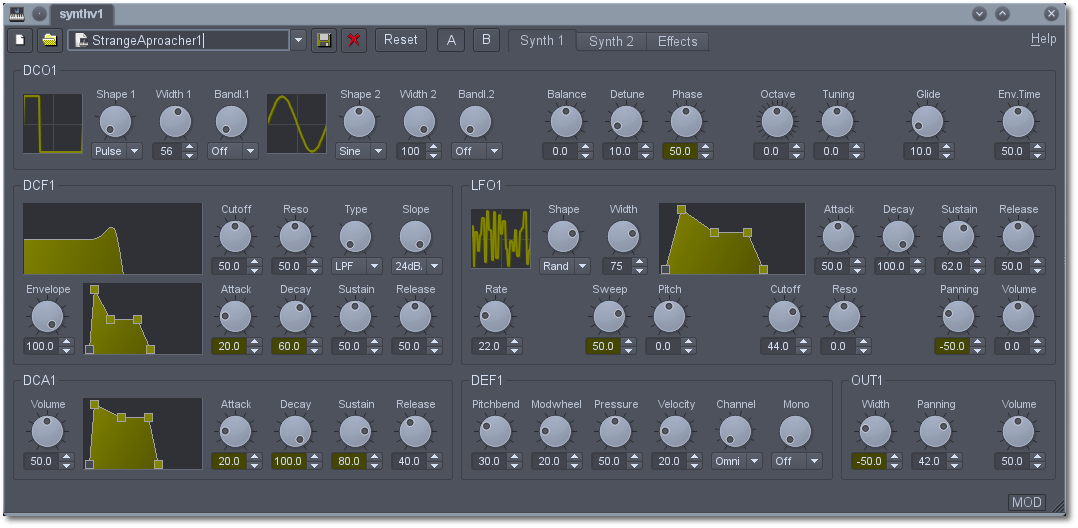Click the DCO1 sine waveform display
Image resolution: width=1078 pixels, height=528 pixels.
297,124
